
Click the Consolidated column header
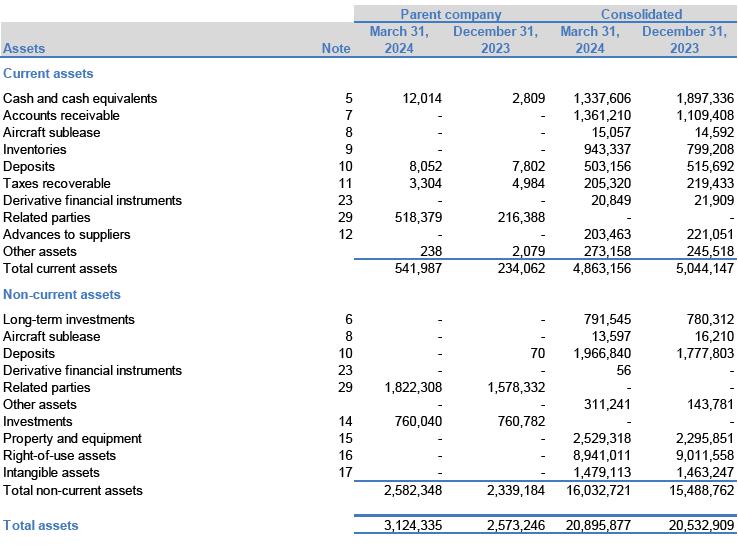point(641,14)
